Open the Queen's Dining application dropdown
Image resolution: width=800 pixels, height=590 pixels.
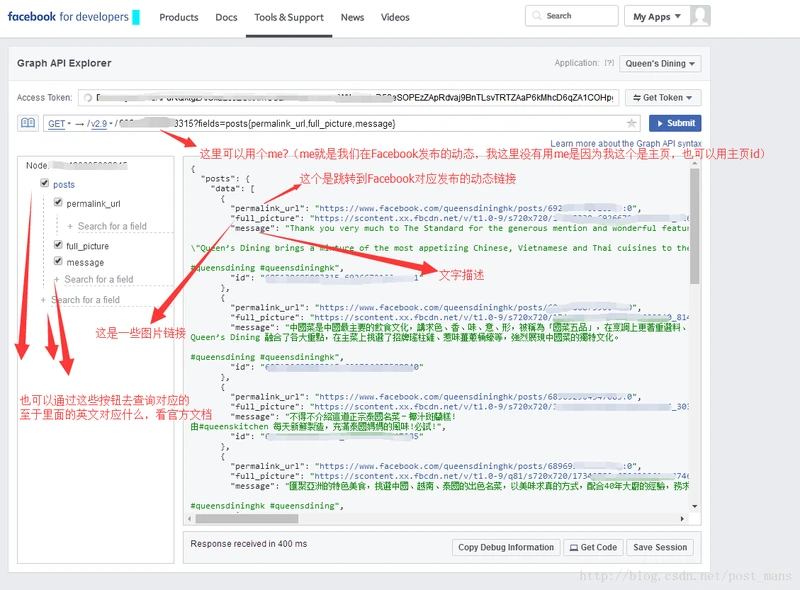(x=660, y=64)
